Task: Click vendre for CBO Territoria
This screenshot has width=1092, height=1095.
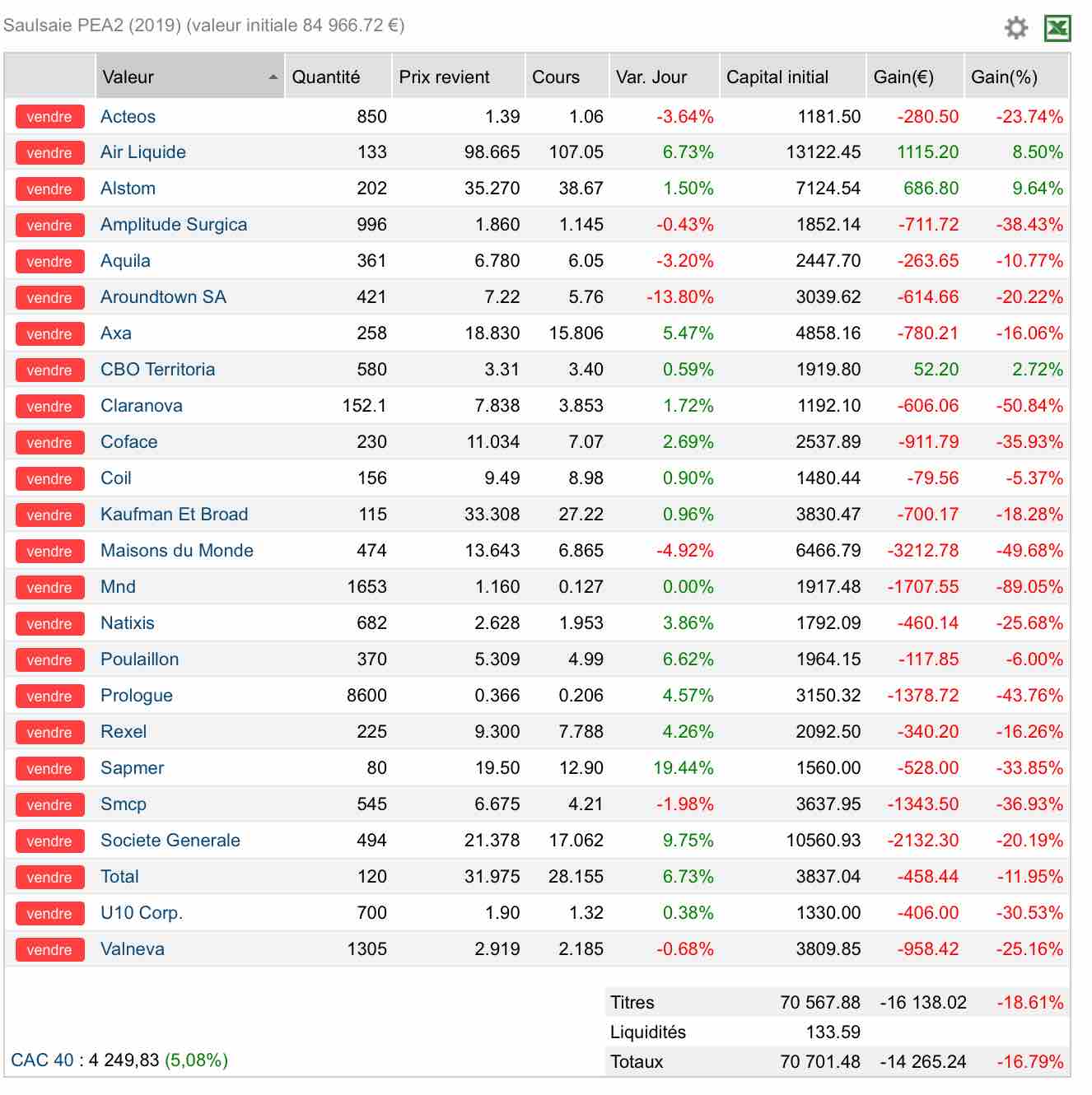Action: (x=49, y=370)
